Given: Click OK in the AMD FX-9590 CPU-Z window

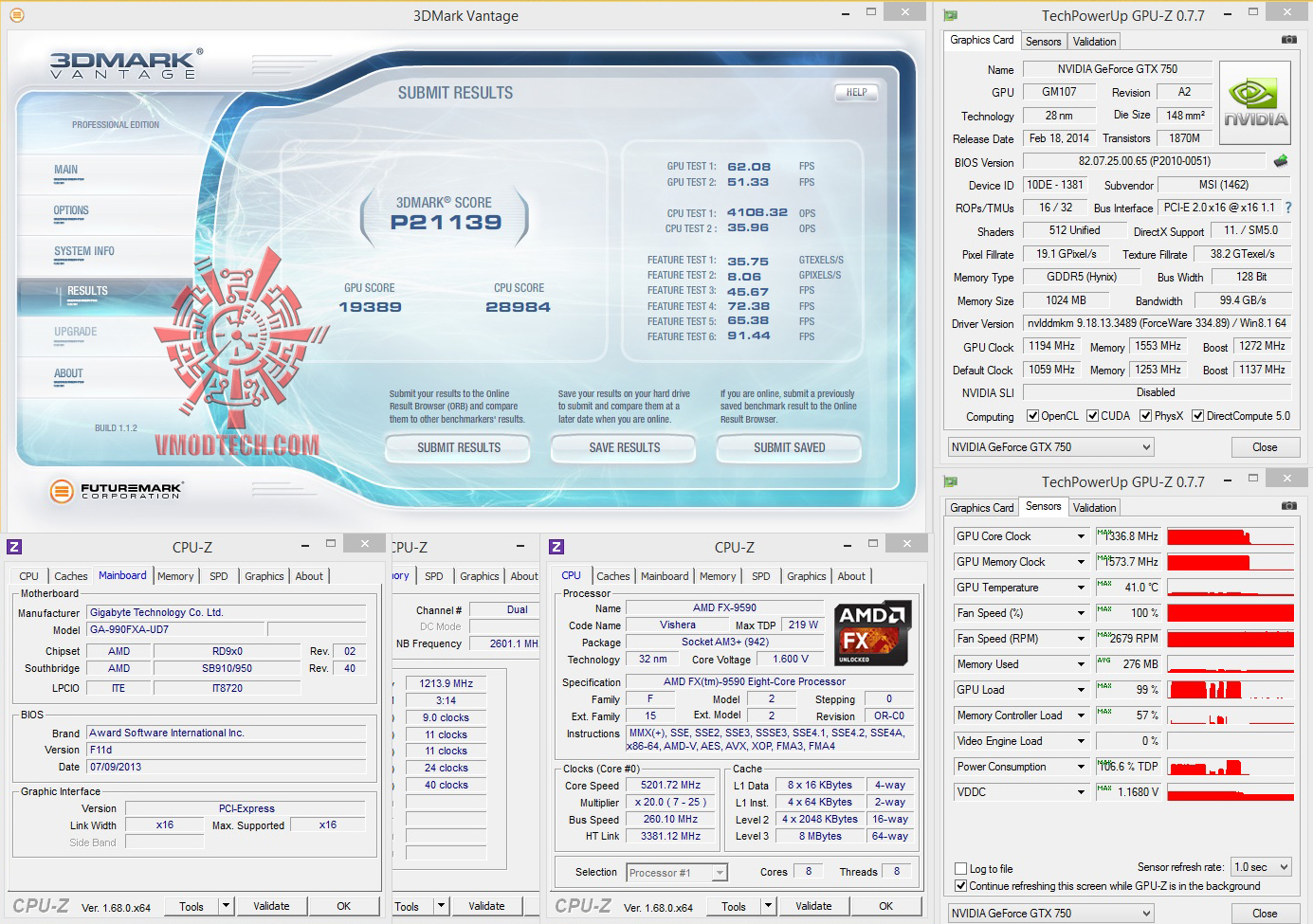Looking at the screenshot, I should tap(885, 906).
